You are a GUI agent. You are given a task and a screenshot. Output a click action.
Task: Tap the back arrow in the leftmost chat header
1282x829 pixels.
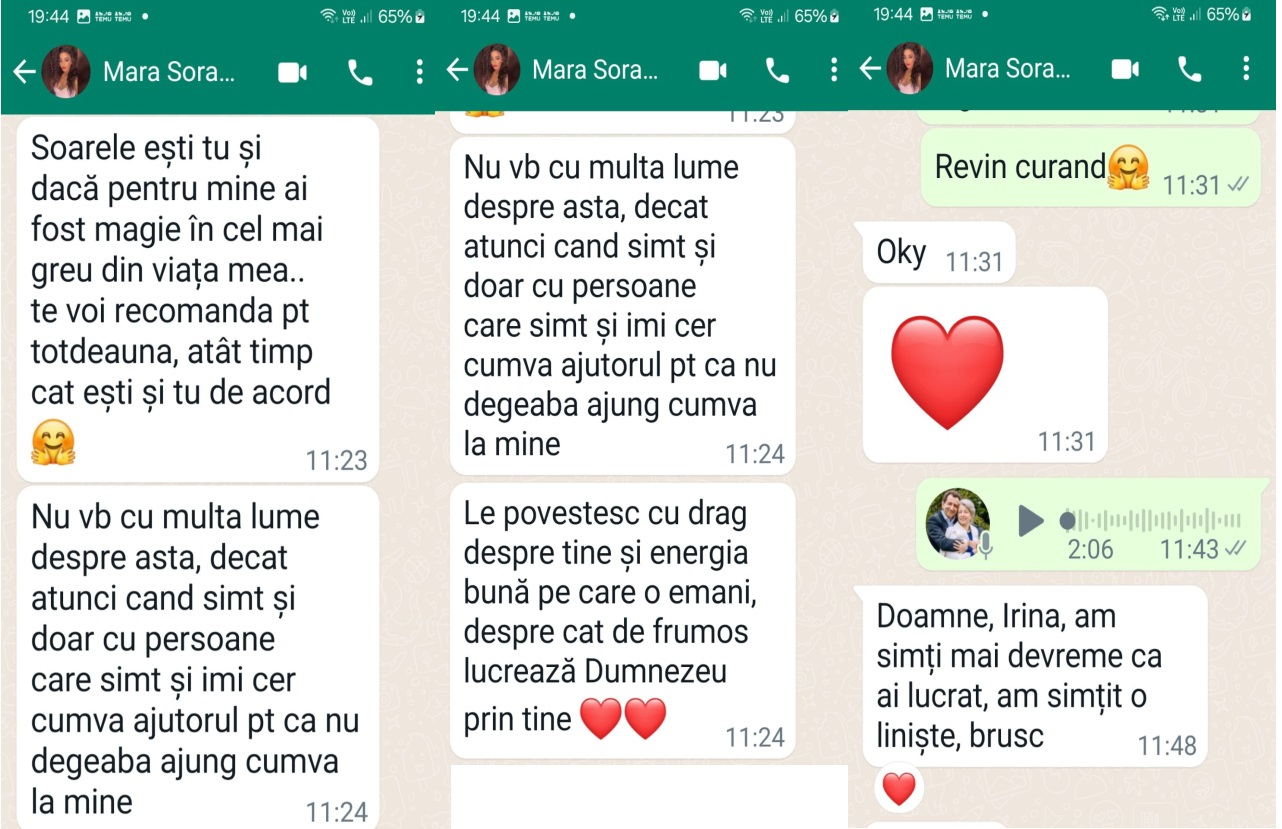point(24,72)
